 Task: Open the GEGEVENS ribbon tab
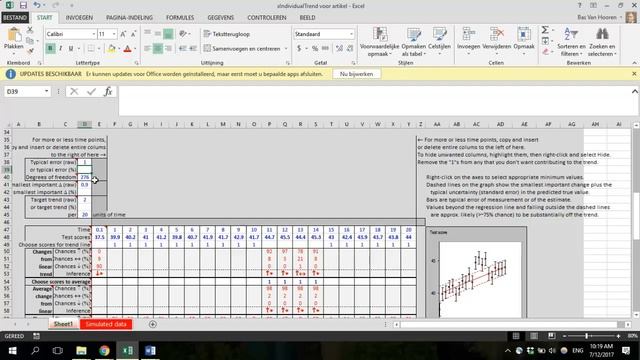coord(220,18)
